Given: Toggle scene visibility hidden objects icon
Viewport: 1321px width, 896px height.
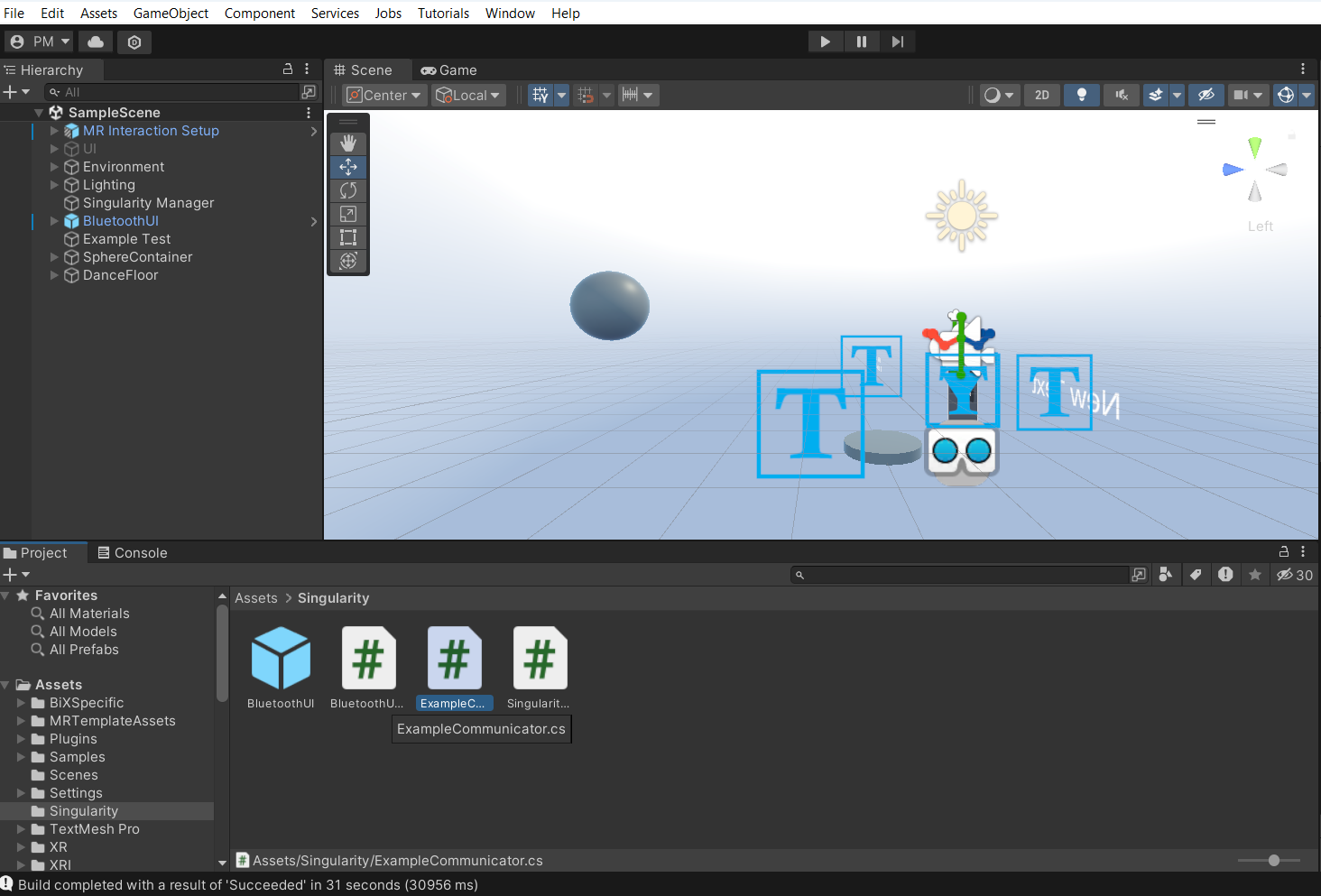Looking at the screenshot, I should pyautogui.click(x=1206, y=95).
